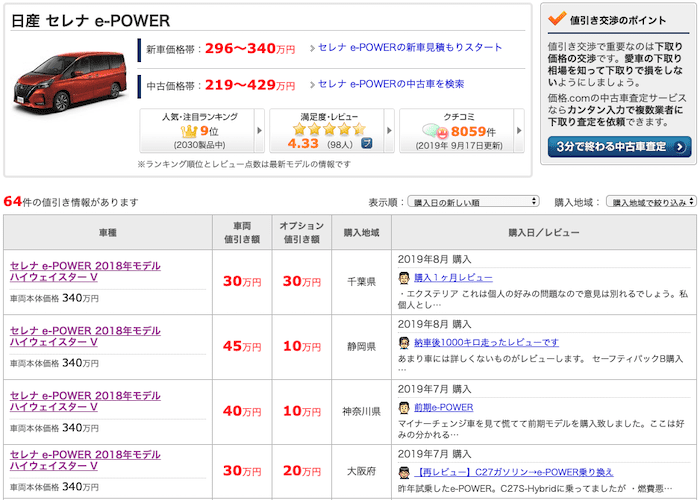
Task: Click the 45万円 vehicle discount value
Action: pos(242,346)
